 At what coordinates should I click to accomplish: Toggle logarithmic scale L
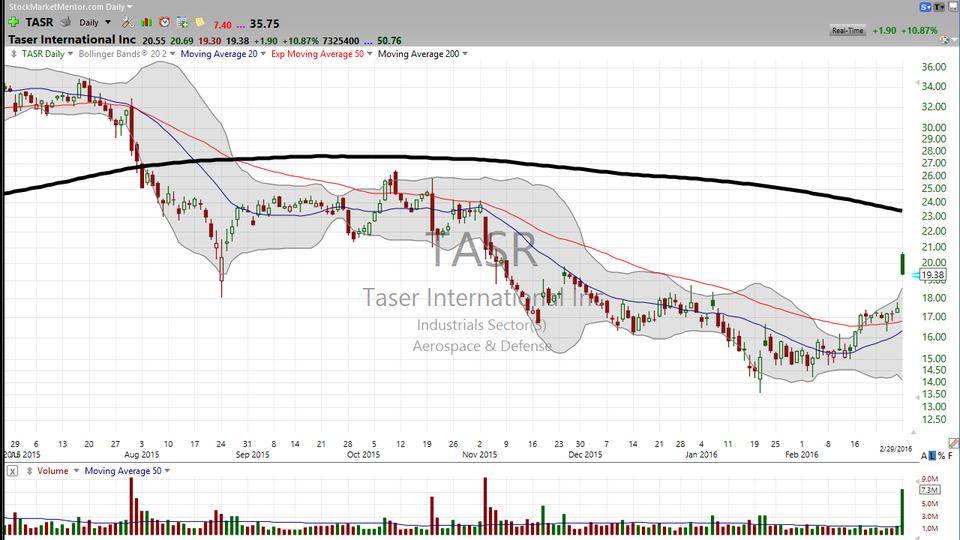pos(932,456)
